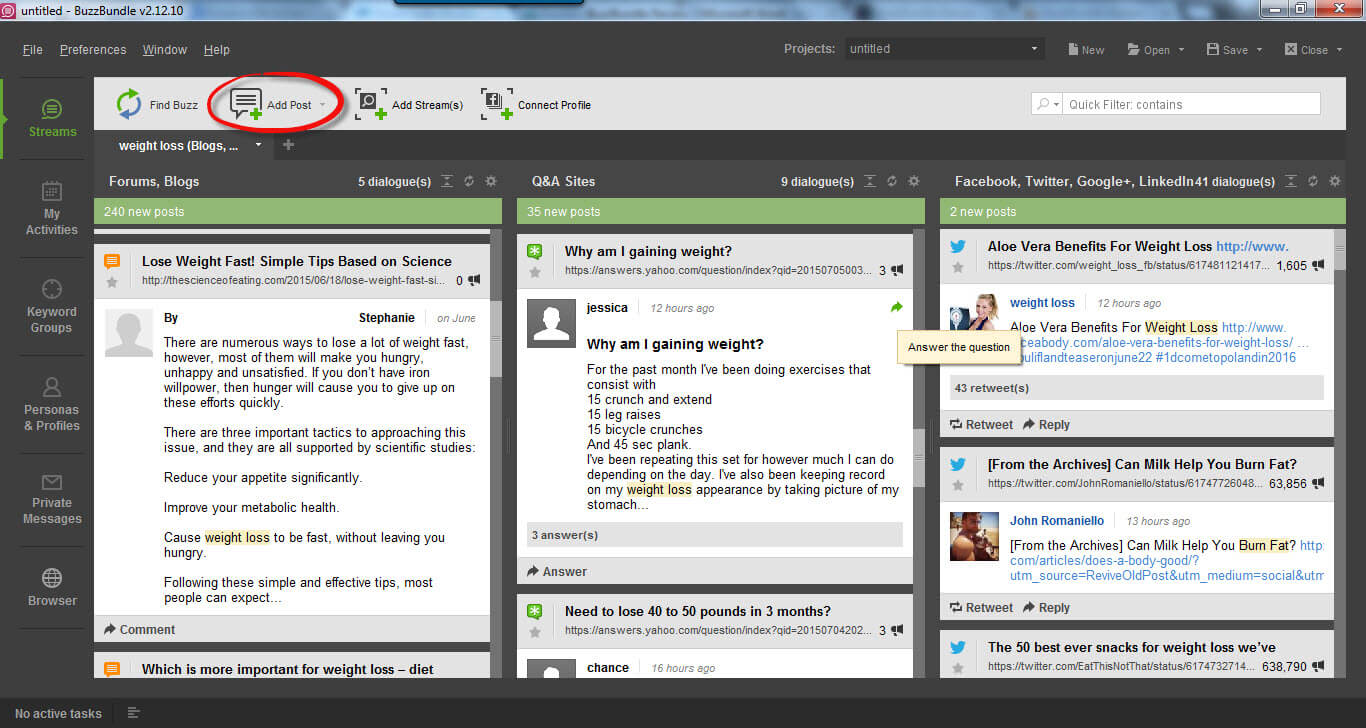
Task: Open Personas & Profiles section
Action: pyautogui.click(x=52, y=405)
